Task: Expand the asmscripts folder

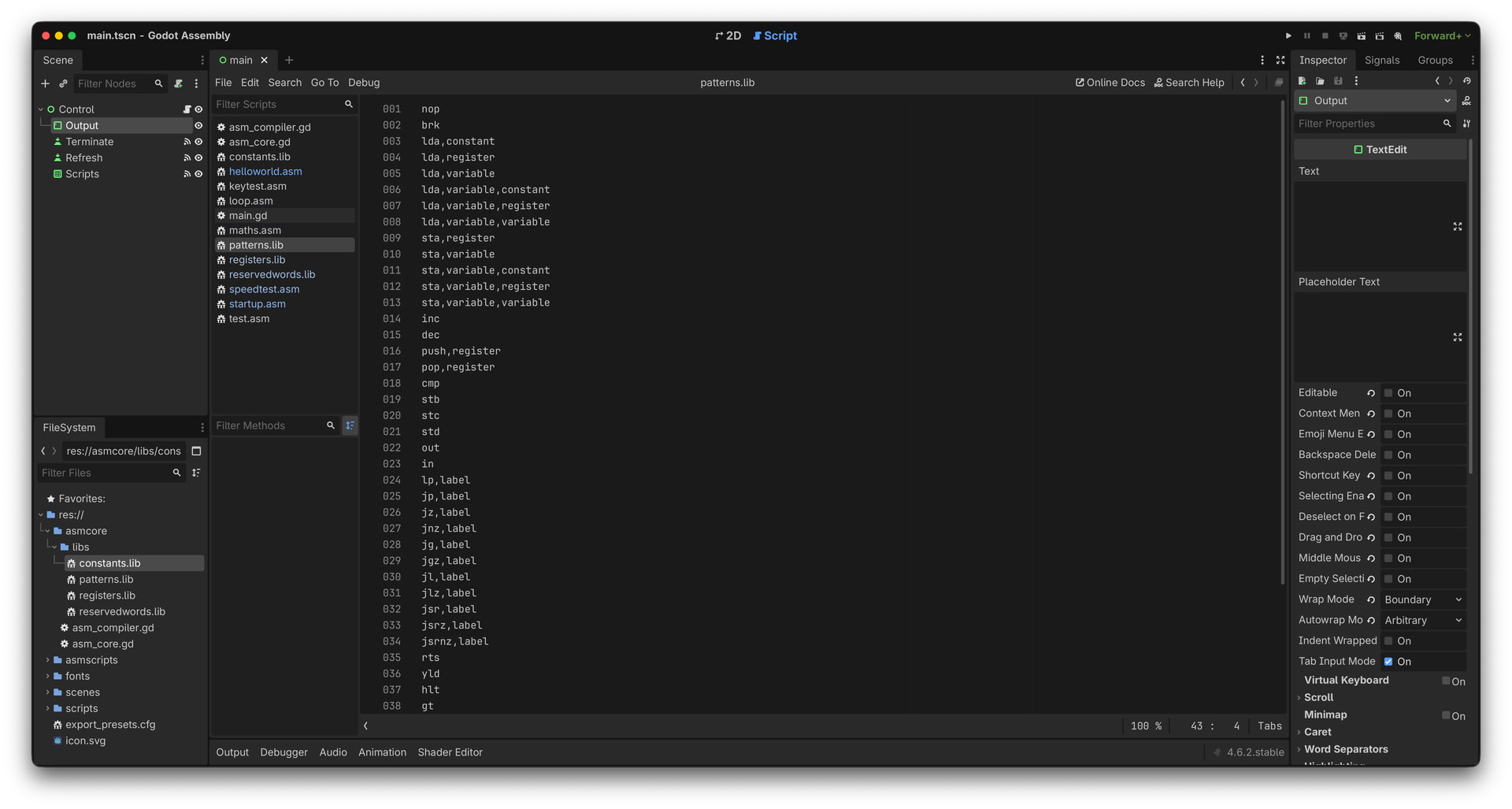Action: (48, 660)
